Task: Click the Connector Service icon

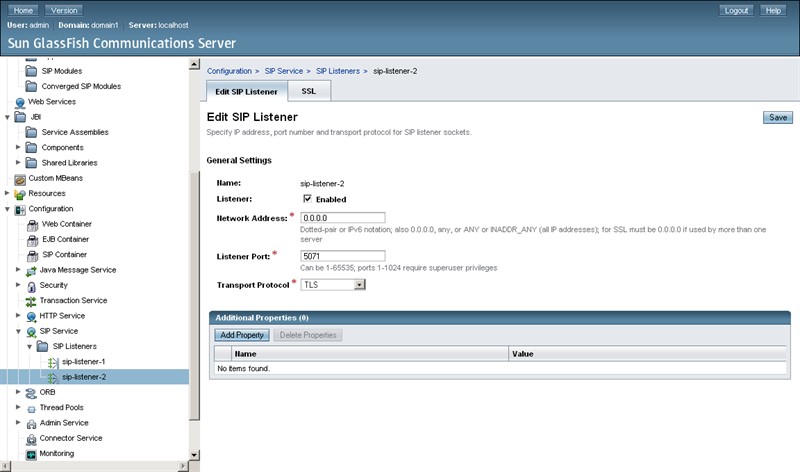Action: tap(31, 438)
